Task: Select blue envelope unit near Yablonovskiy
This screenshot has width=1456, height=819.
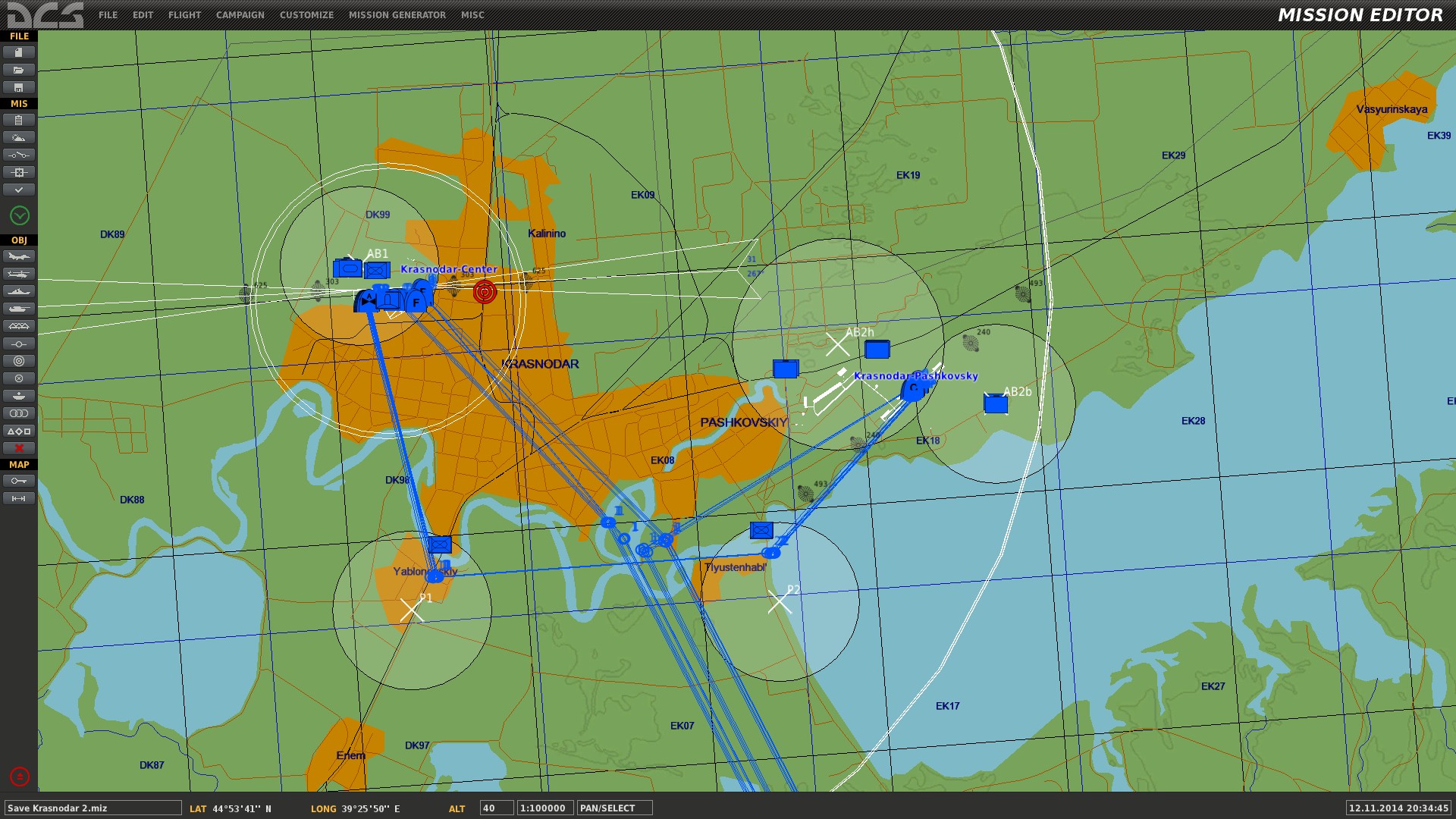Action: coord(440,544)
